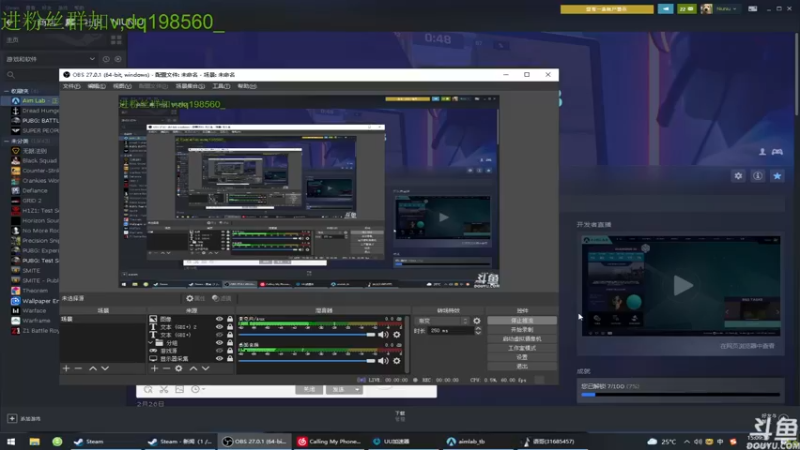The image size is (800, 450).
Task: Open OBS 场景集合 menu
Action: pos(190,86)
